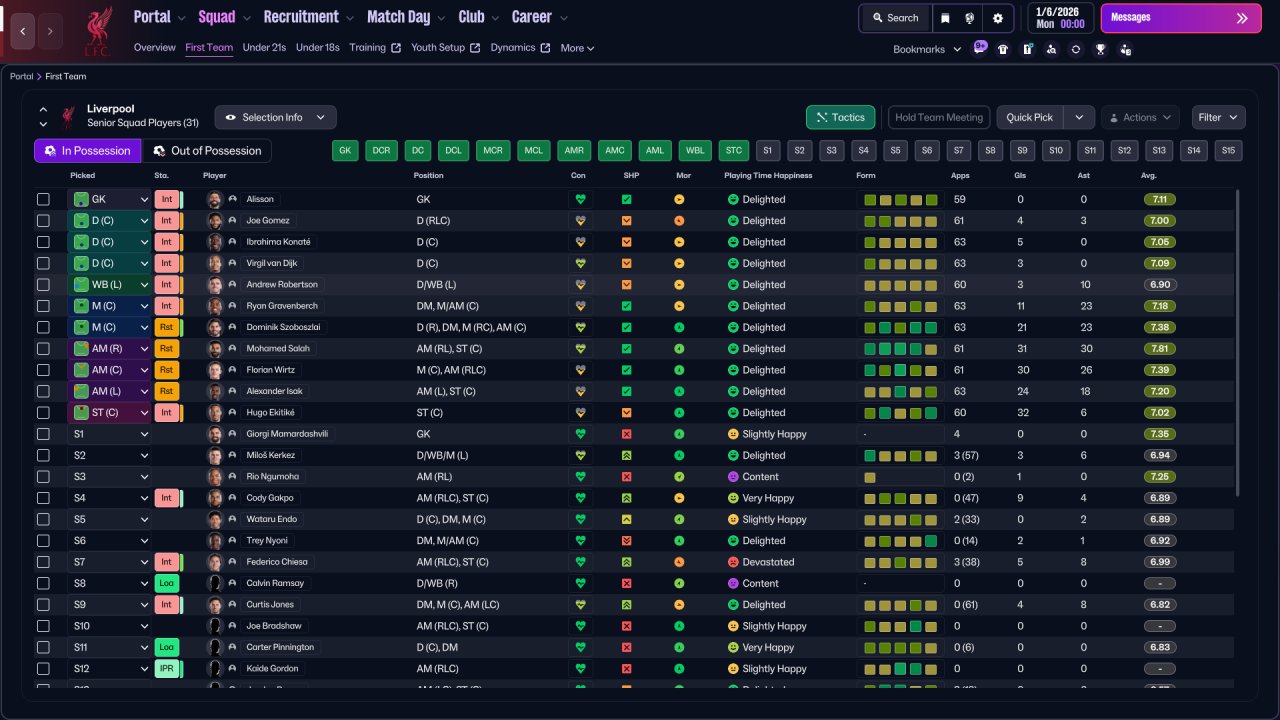
Task: Open the Recruitment menu
Action: pyautogui.click(x=308, y=17)
